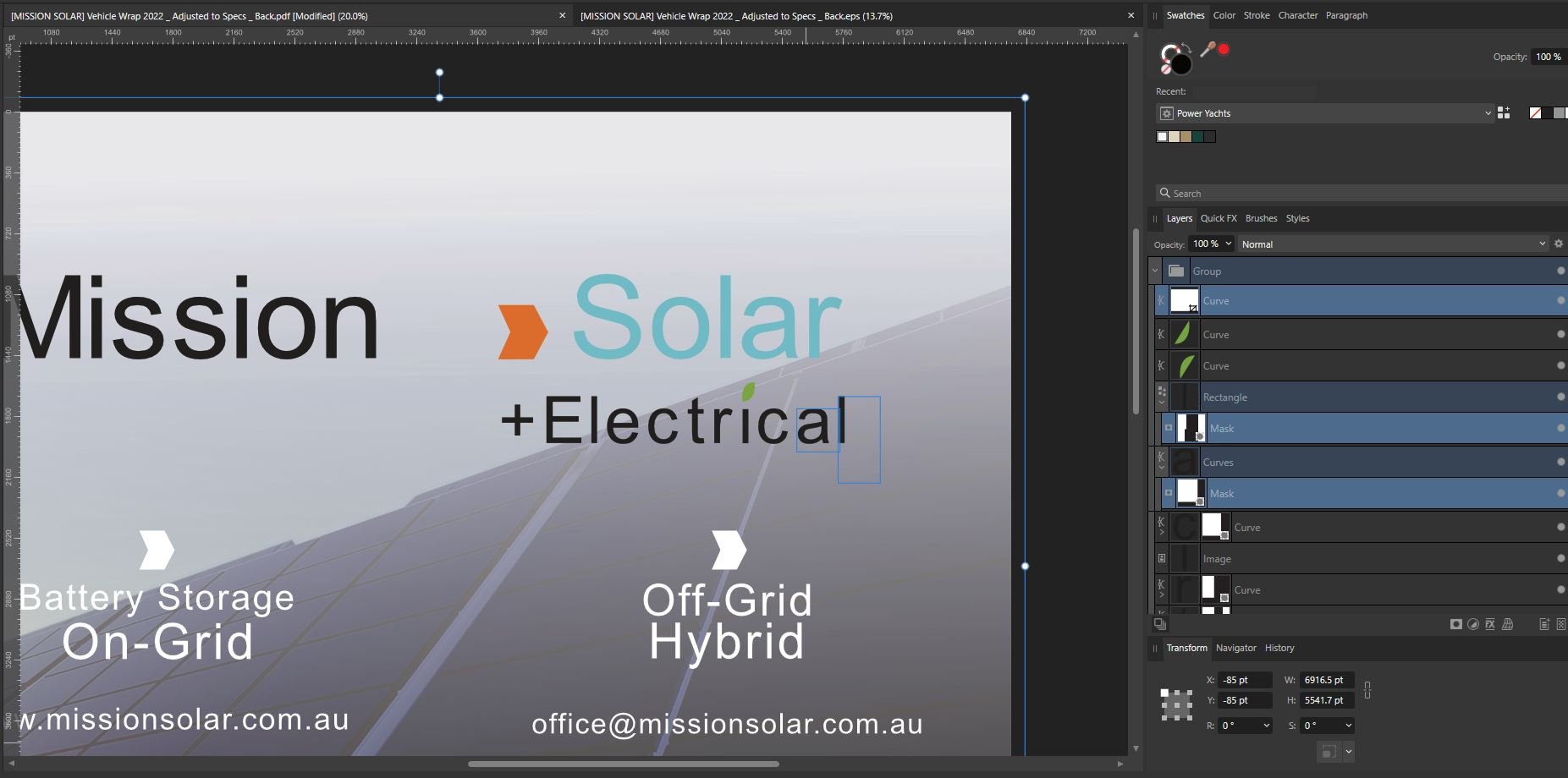Click the Mask Layer icon in Layers footer
Viewport: 1568px width, 778px height.
click(1455, 624)
